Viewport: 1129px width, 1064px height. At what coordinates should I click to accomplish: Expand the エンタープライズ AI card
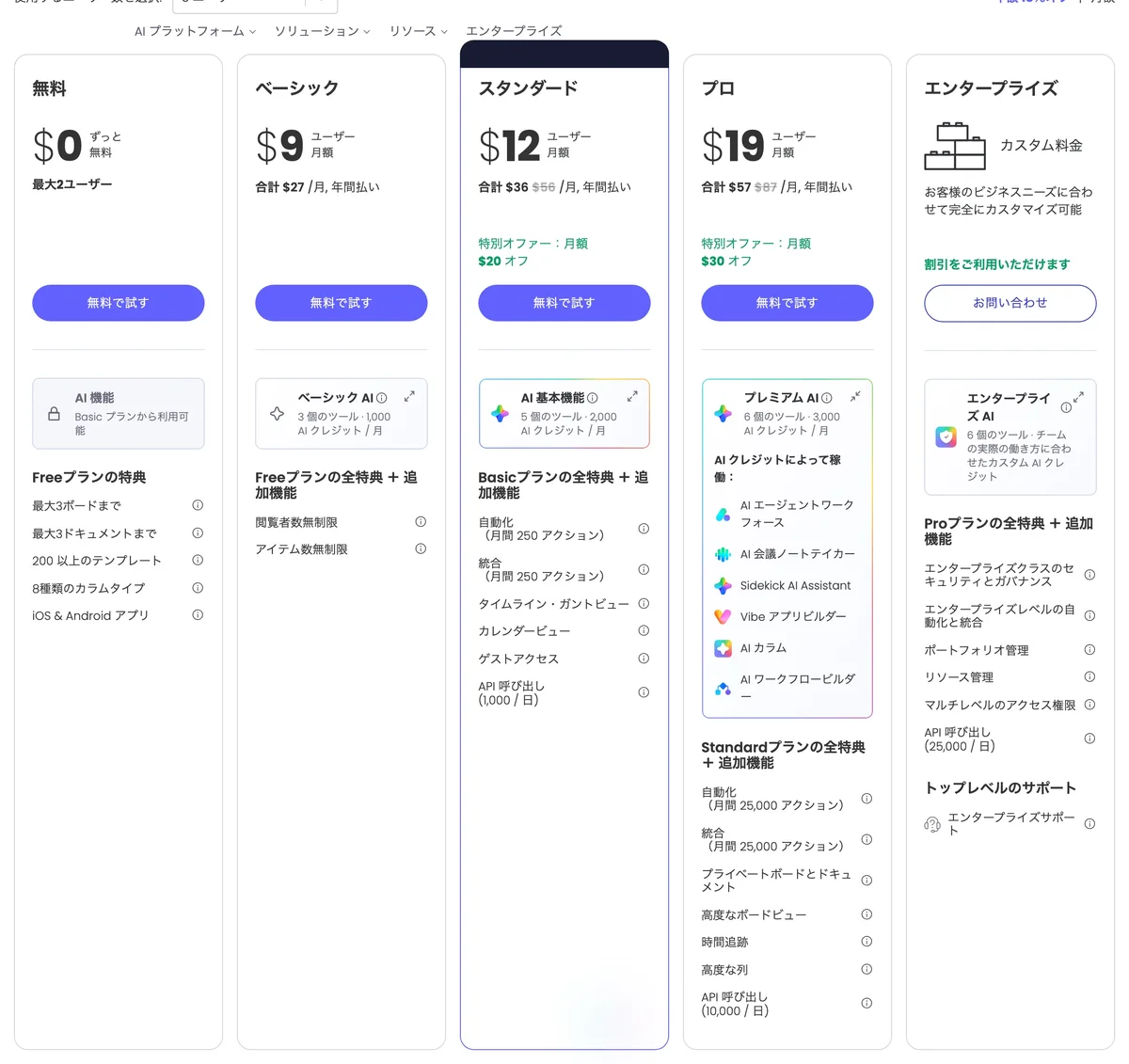click(x=1078, y=397)
